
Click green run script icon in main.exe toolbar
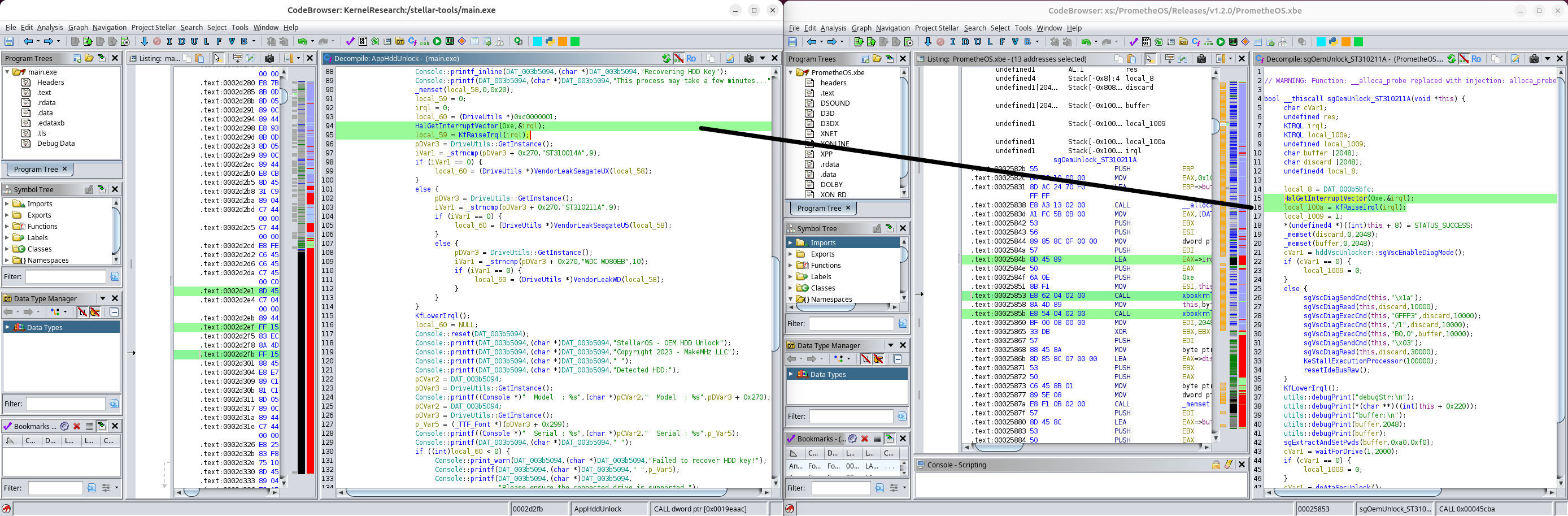pos(437,41)
